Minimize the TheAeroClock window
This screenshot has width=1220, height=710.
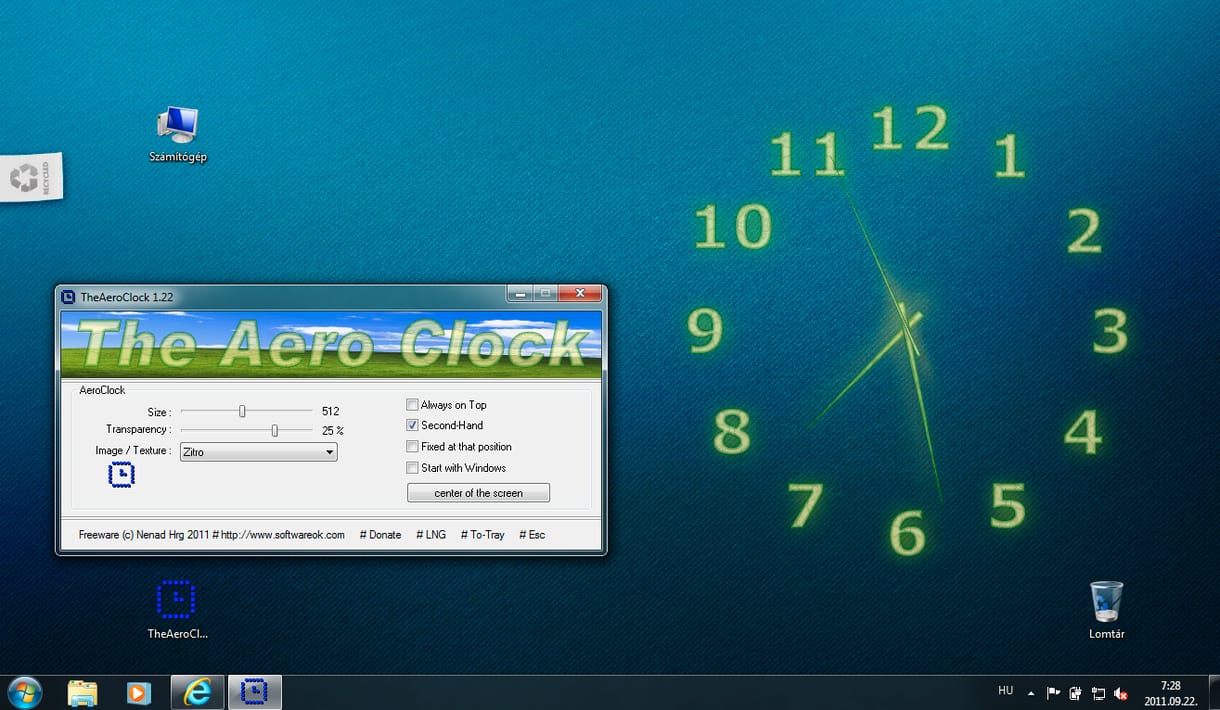519,294
